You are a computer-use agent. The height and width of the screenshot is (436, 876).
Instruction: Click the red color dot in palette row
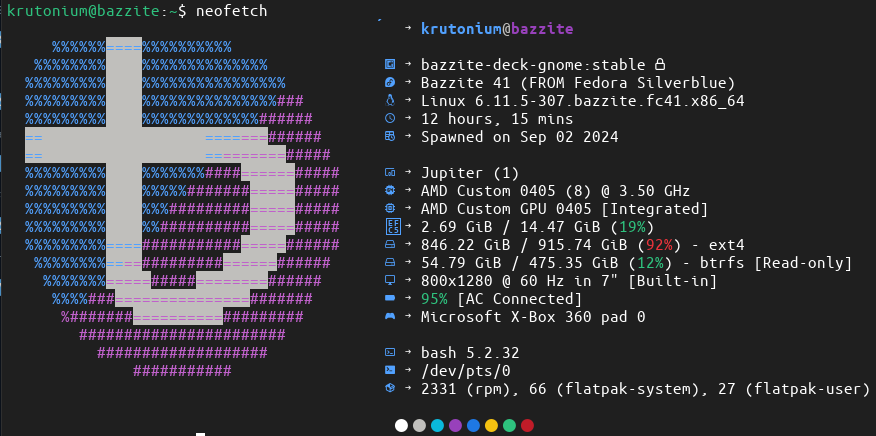[x=527, y=426]
